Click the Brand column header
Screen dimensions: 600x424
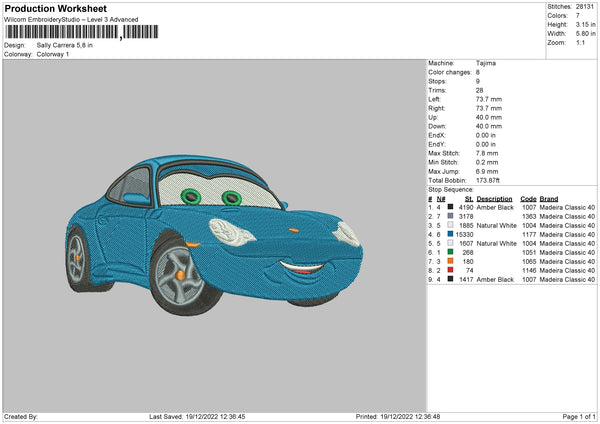click(x=549, y=198)
